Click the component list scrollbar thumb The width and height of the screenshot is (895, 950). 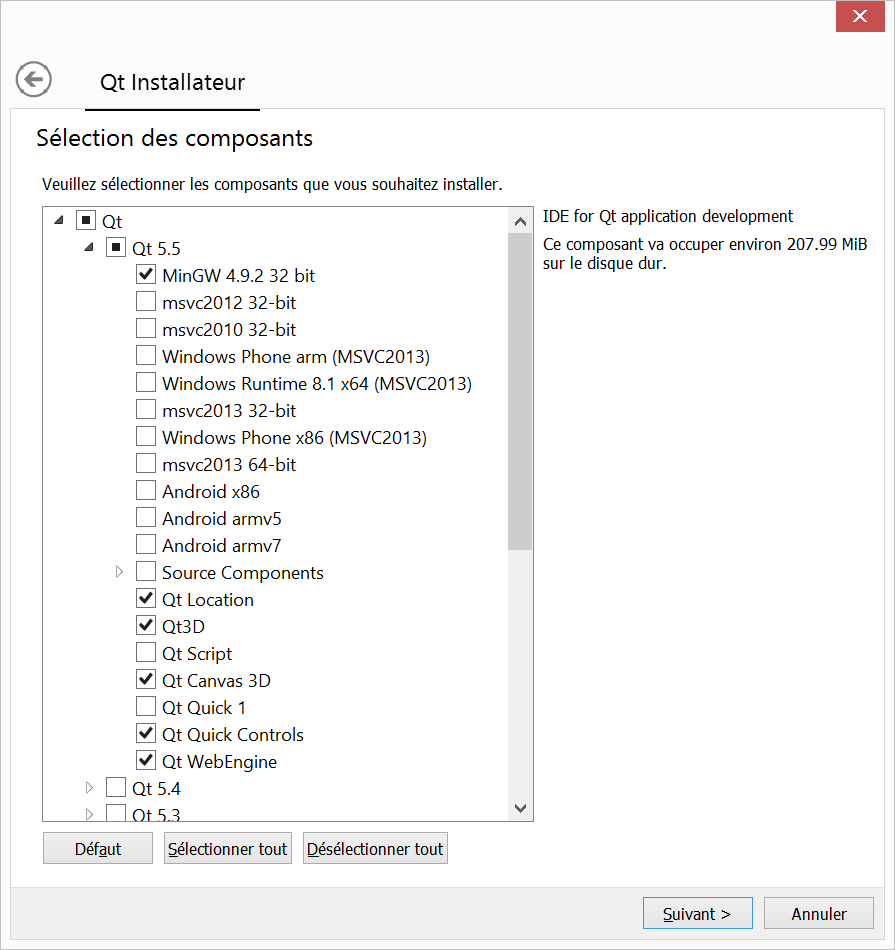(x=520, y=392)
